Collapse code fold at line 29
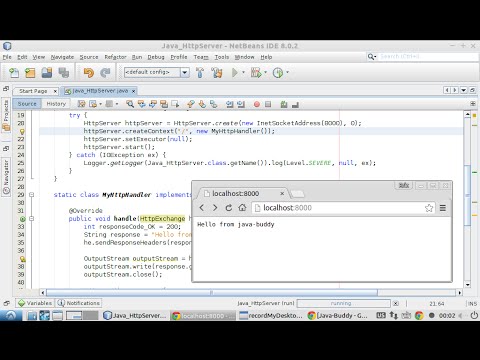This screenshot has width=480, height=360. point(31,195)
